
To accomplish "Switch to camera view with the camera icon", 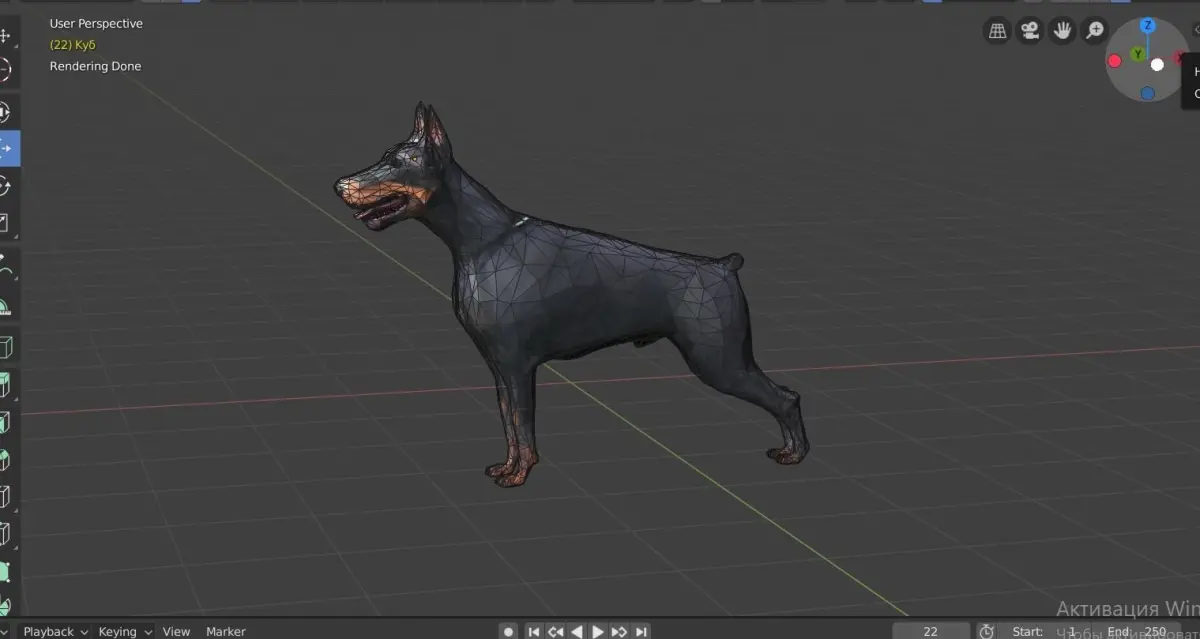I will (1029, 31).
